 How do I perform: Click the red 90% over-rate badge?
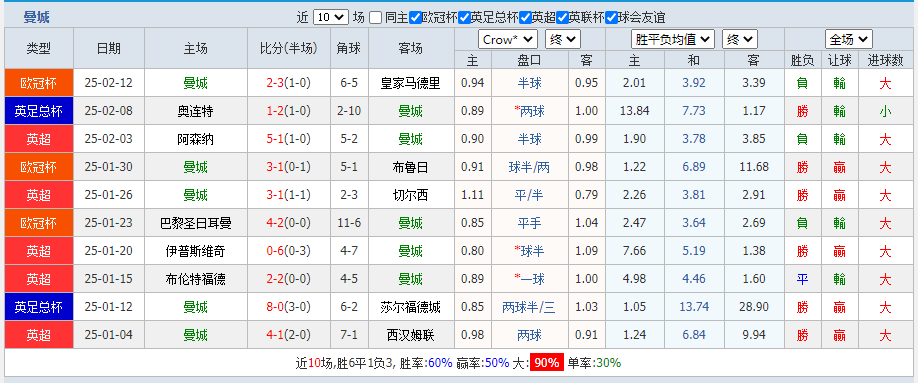coord(547,363)
